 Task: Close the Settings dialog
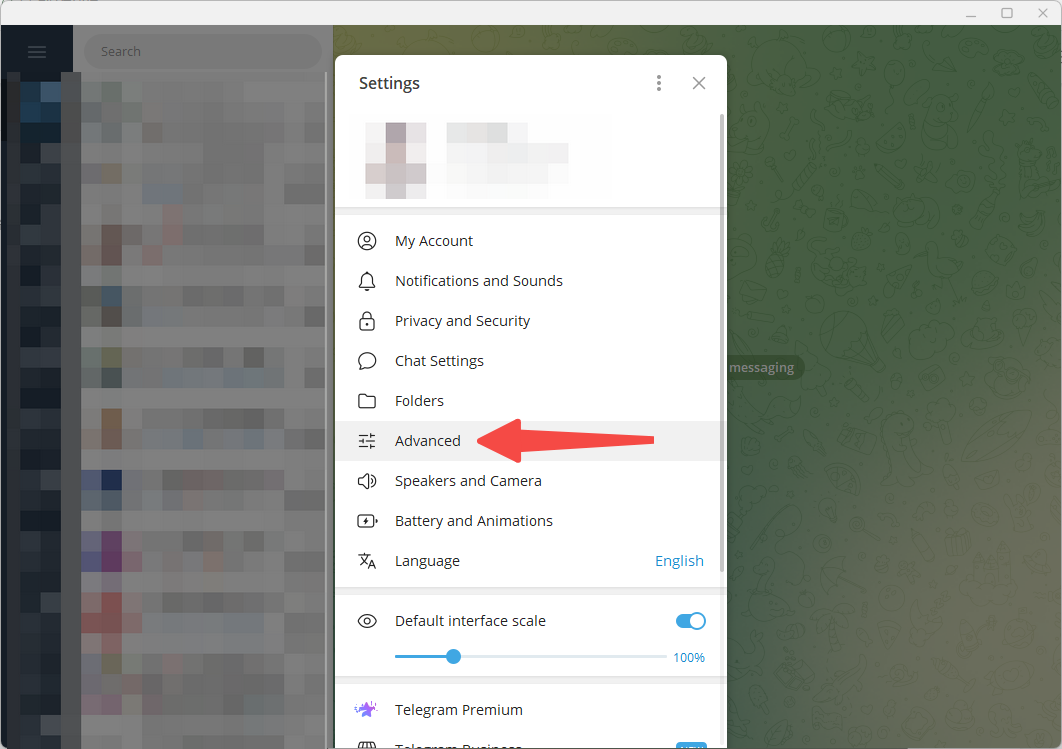click(699, 83)
